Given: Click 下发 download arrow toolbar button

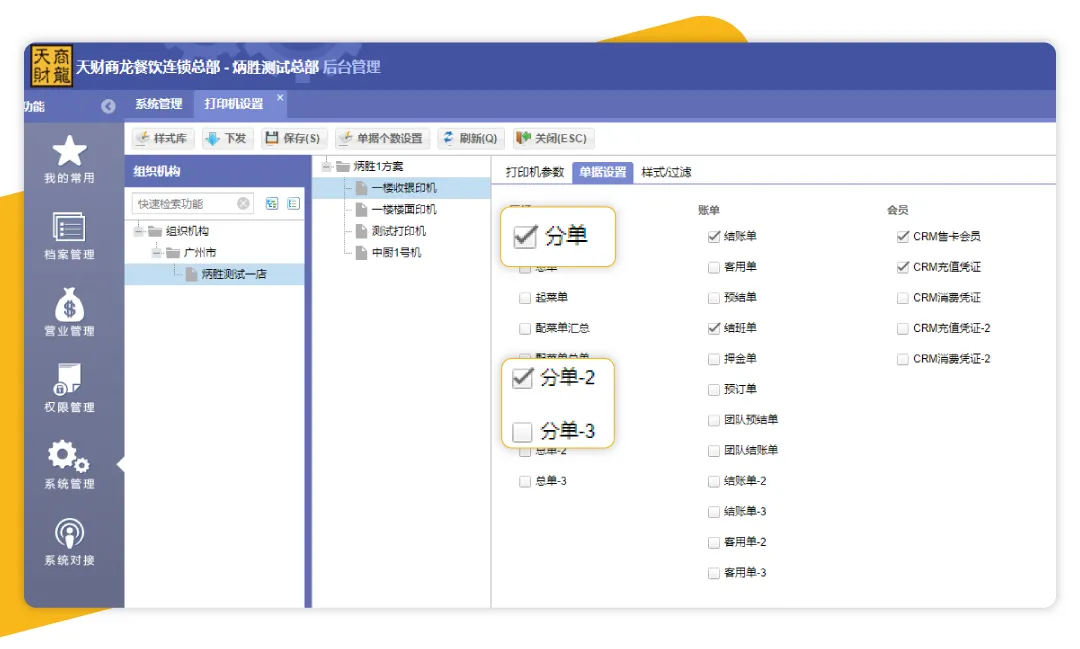Looking at the screenshot, I should (226, 138).
